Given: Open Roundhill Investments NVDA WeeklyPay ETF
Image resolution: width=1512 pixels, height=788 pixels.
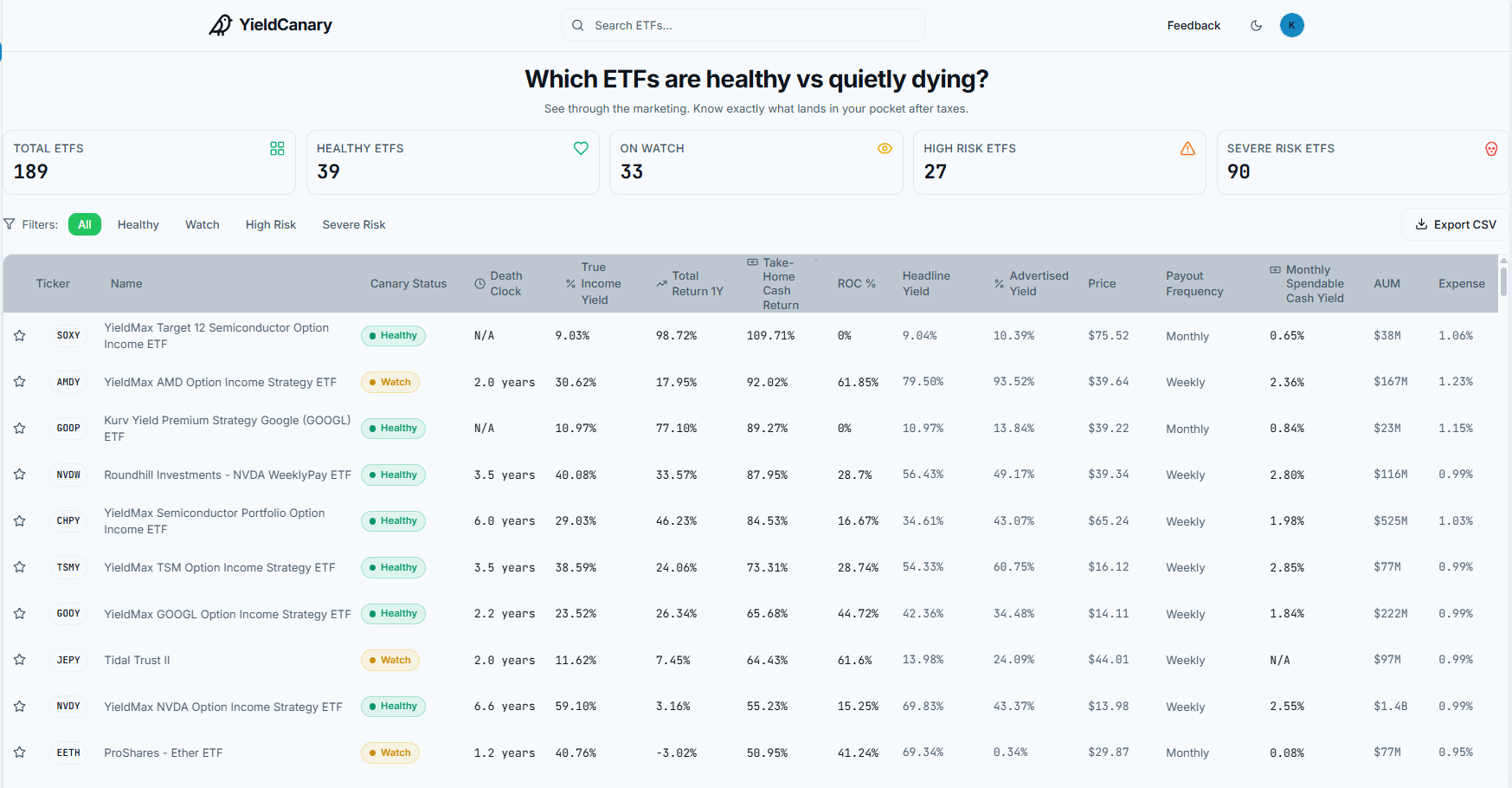Looking at the screenshot, I should (x=228, y=475).
